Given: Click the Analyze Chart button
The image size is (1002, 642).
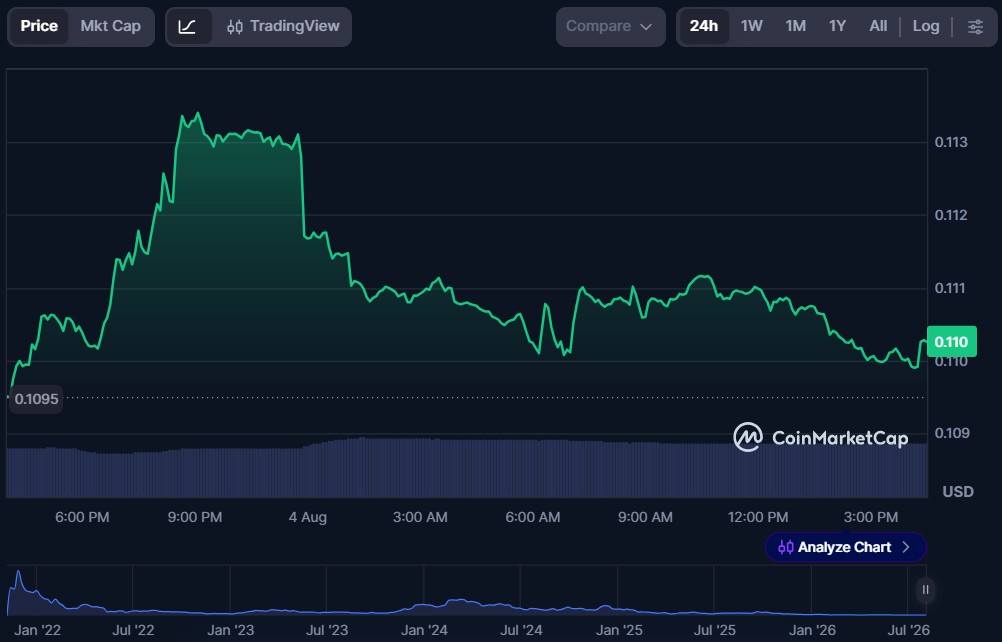Looking at the screenshot, I should coord(845,547).
